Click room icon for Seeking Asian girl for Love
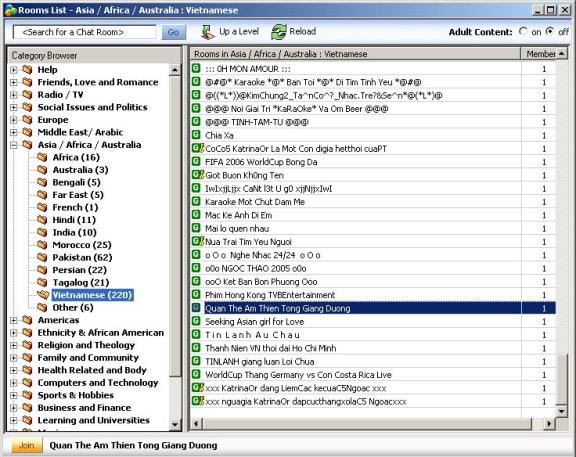576x457 pixels. tap(196, 321)
